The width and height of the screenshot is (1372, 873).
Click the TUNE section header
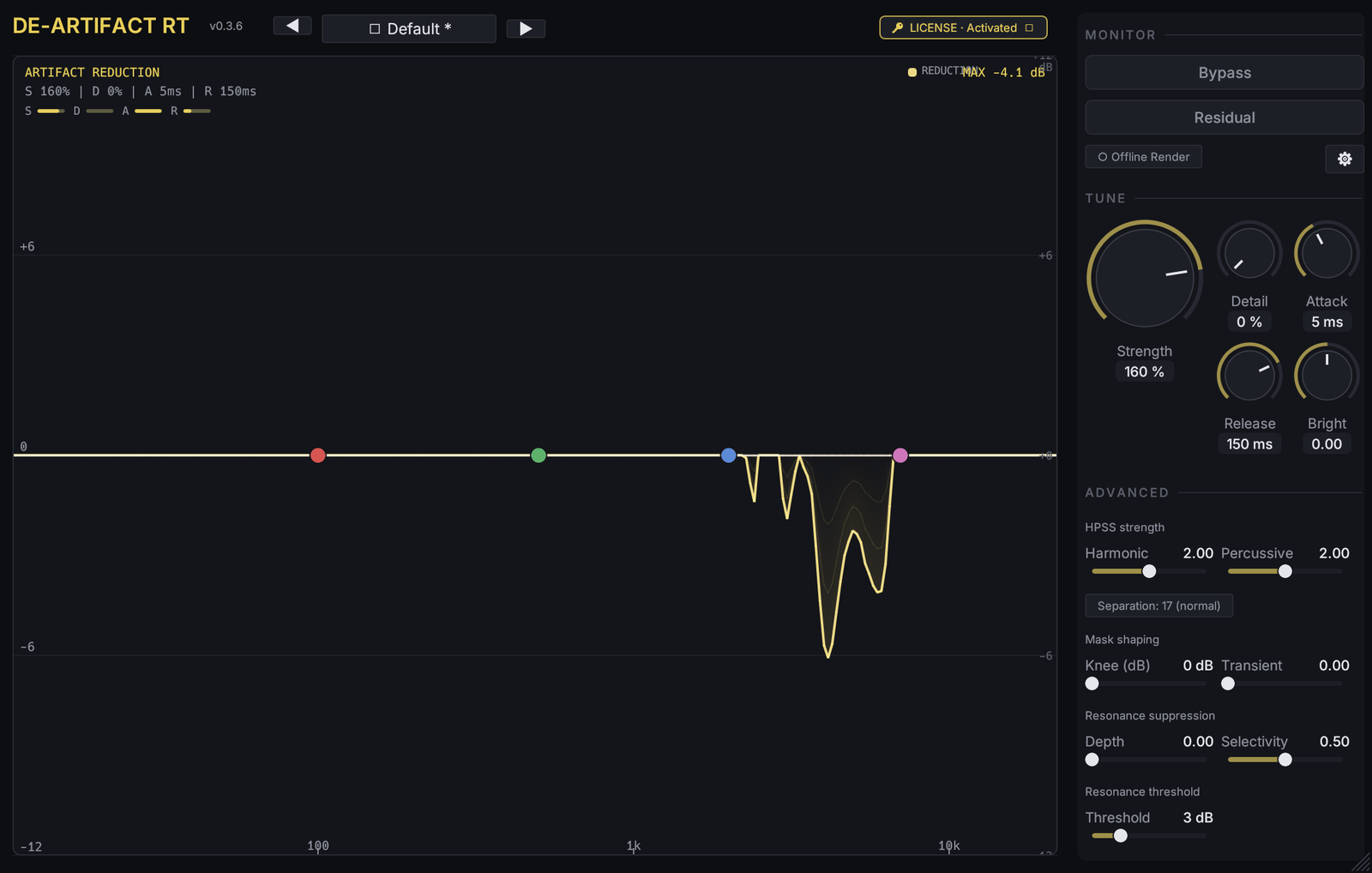1105,198
